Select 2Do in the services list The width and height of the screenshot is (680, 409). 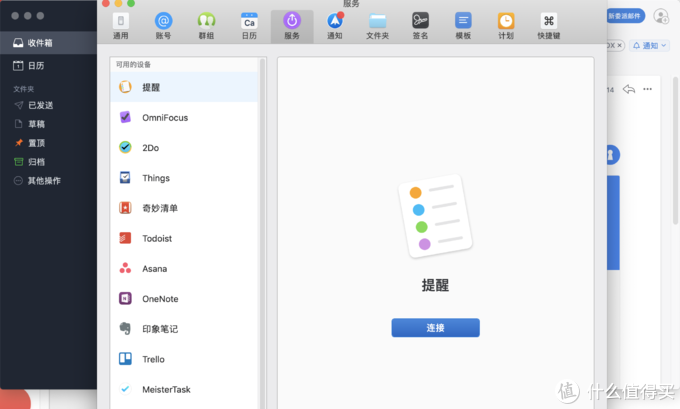(185, 147)
